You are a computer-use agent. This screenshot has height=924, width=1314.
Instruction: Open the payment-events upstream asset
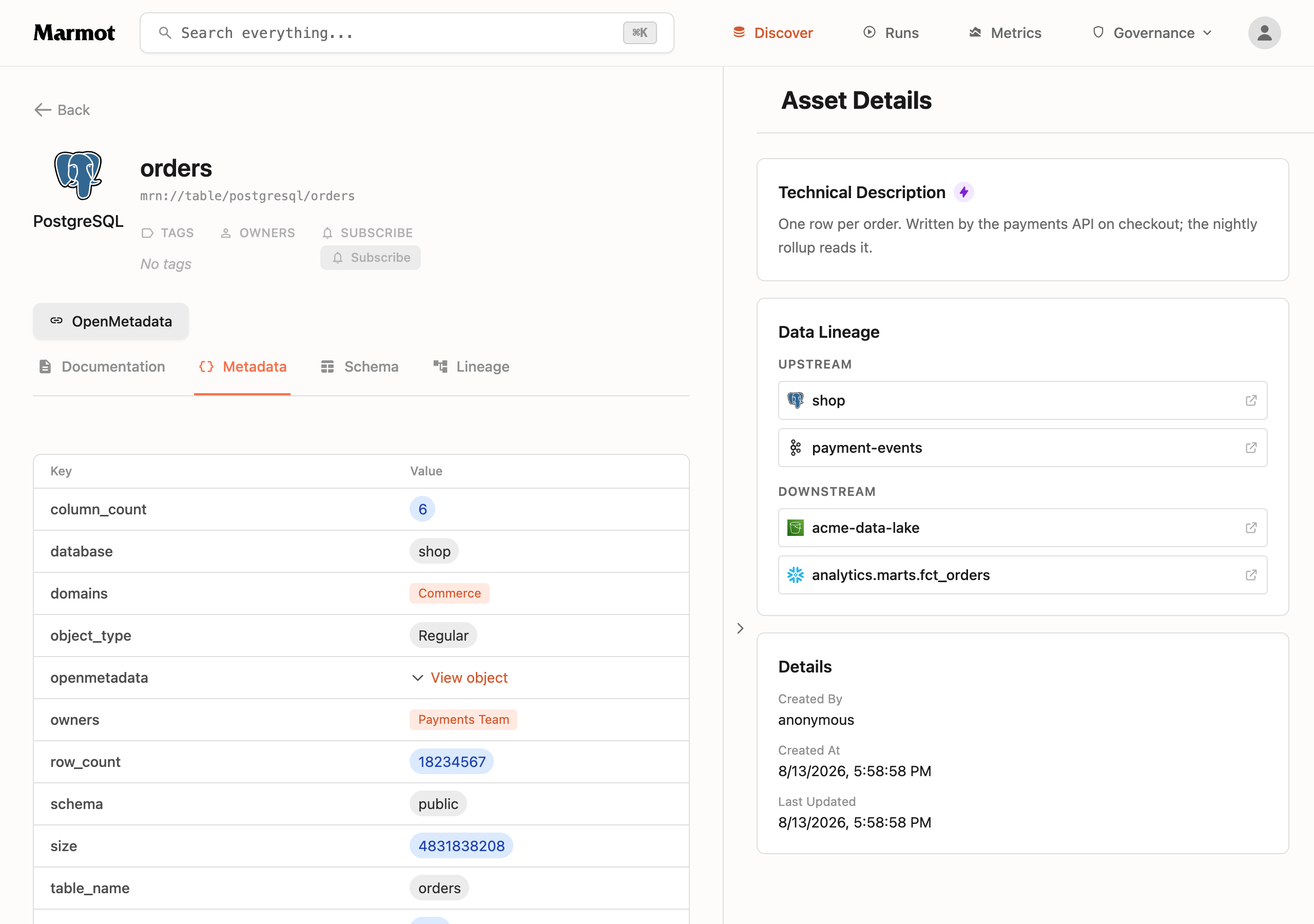(1022, 448)
